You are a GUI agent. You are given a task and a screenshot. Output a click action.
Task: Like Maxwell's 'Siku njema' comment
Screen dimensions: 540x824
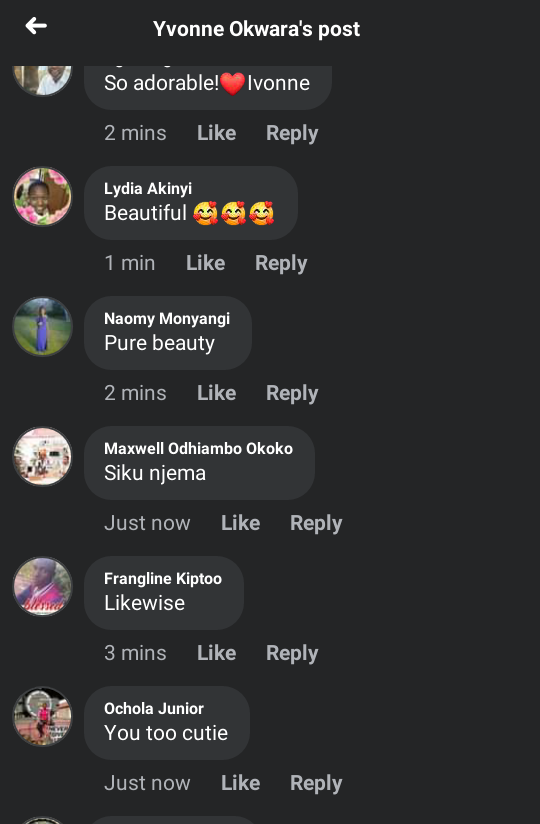tap(241, 523)
